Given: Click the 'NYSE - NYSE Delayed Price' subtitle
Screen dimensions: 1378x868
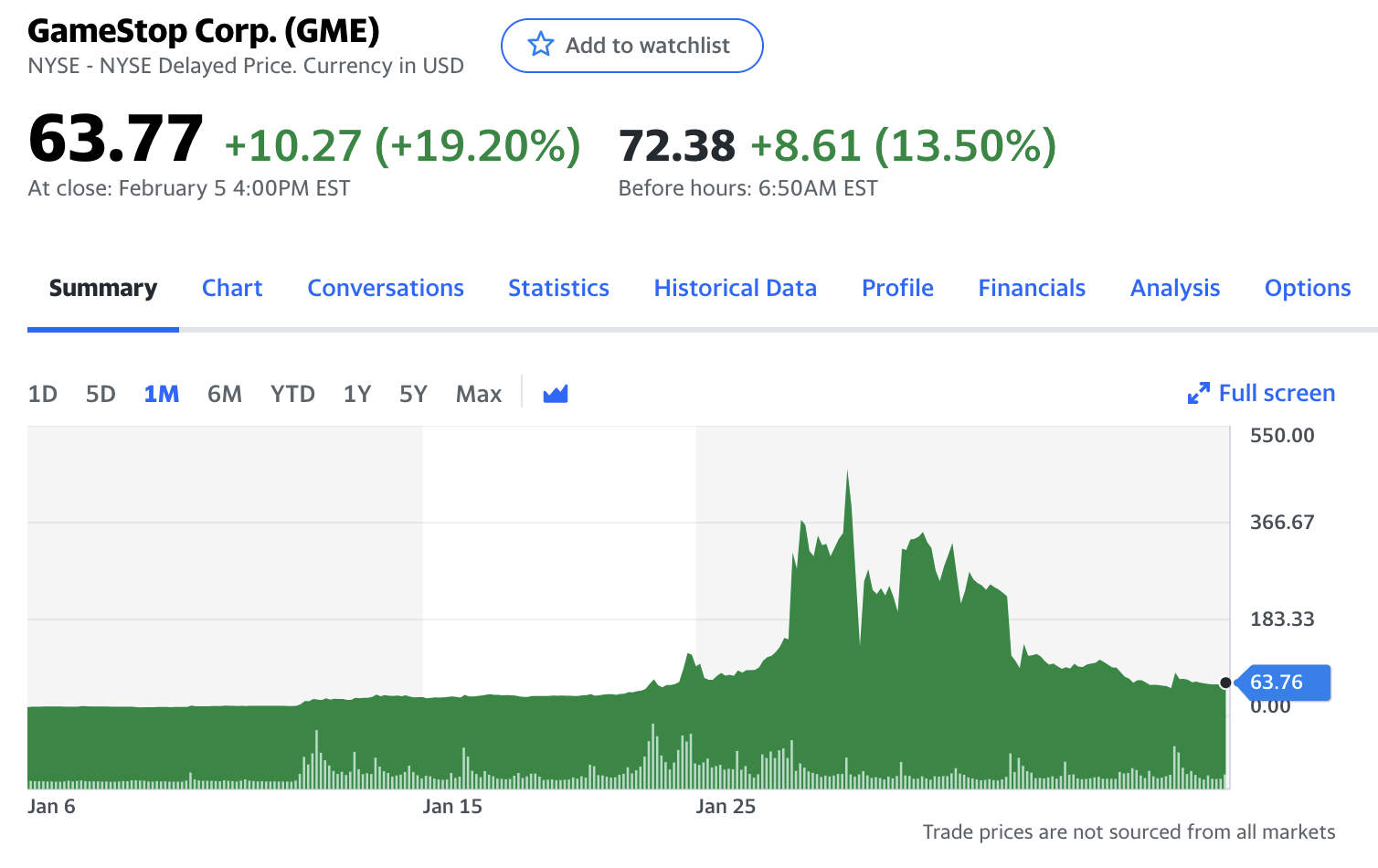Looking at the screenshot, I should (x=246, y=66).
